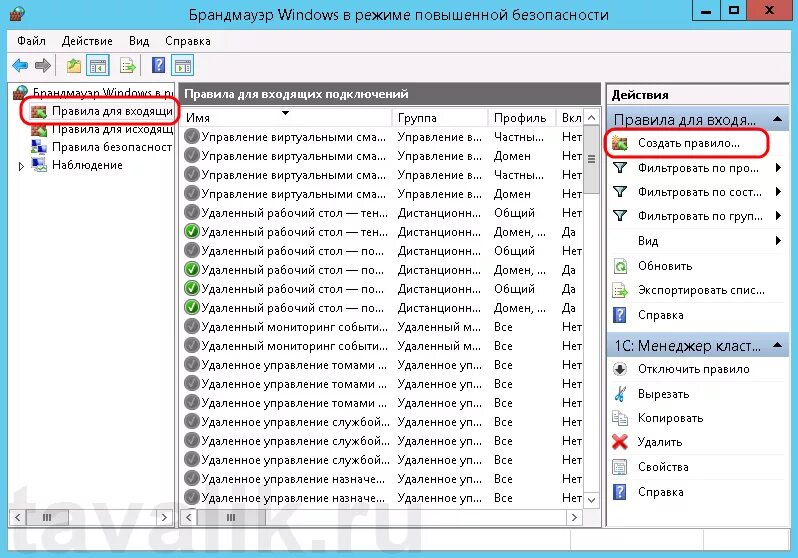
Task: Click the rules list horizontal scrollbar thumb
Action: click(232, 518)
